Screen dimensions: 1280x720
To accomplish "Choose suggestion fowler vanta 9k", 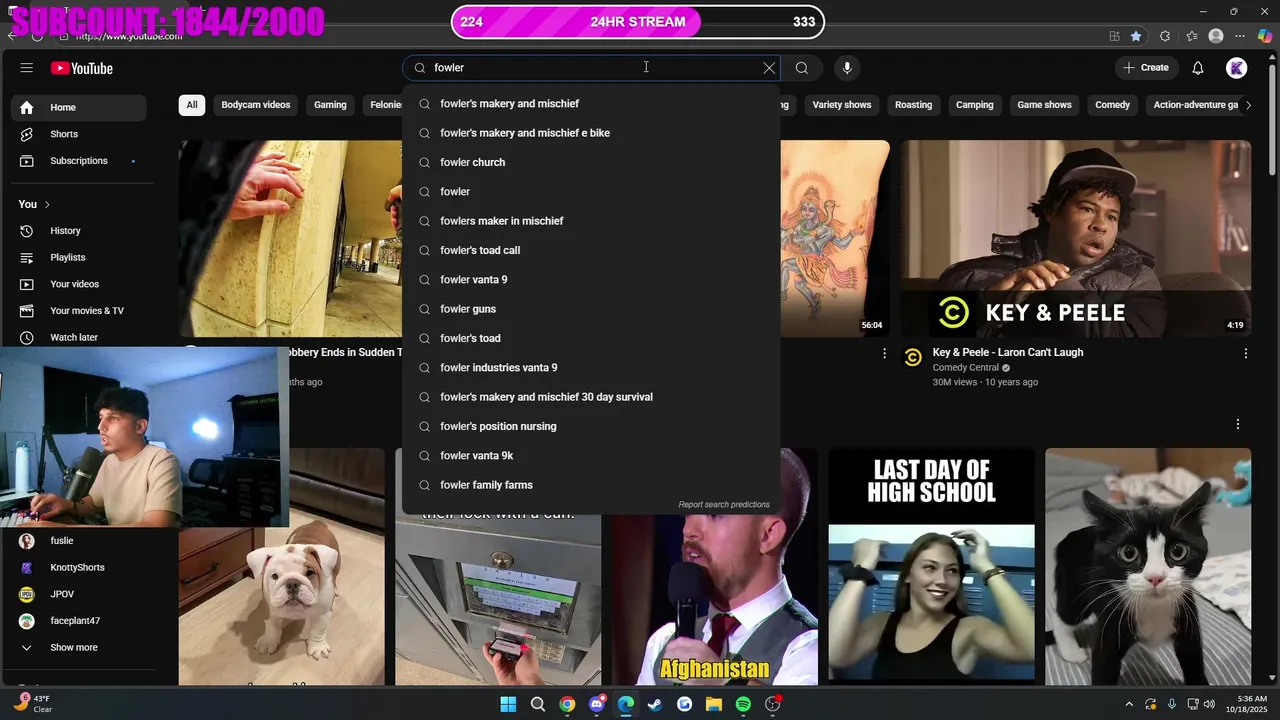I will (591, 456).
